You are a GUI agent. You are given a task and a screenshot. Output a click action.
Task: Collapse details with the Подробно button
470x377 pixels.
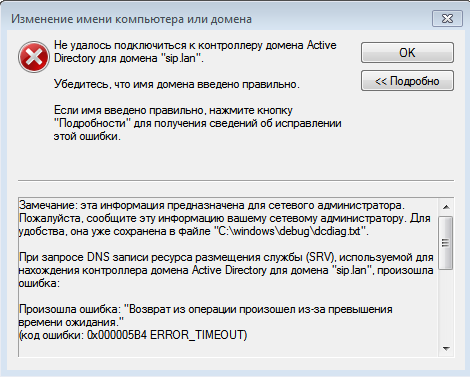point(407,81)
